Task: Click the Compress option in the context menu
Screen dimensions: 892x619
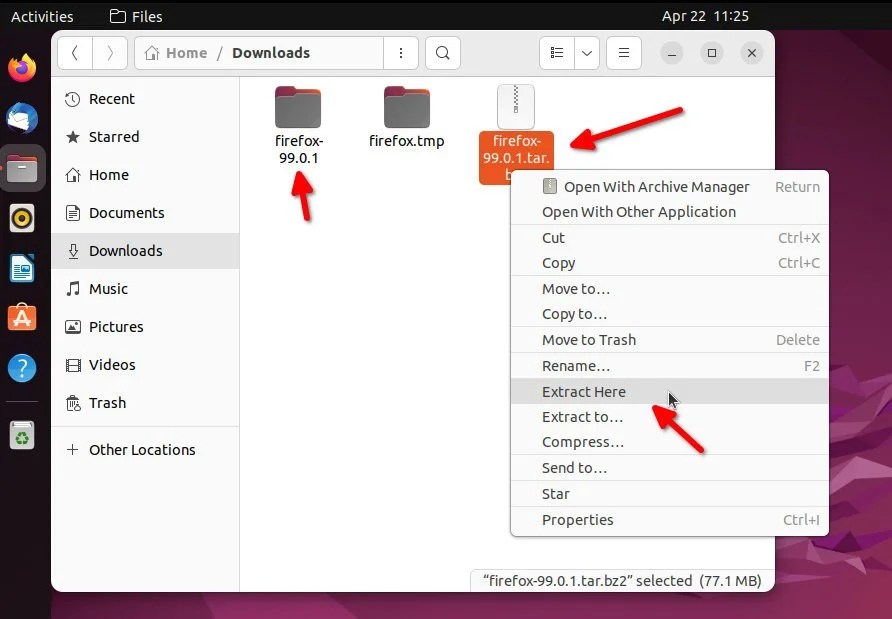Action: click(580, 441)
